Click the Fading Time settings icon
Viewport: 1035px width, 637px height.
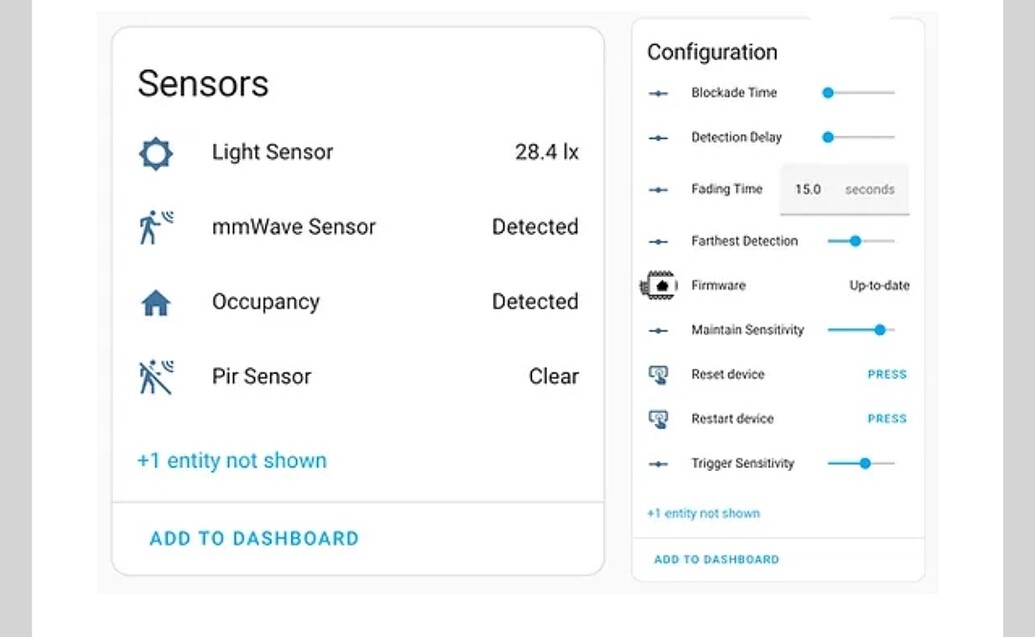[x=659, y=189]
